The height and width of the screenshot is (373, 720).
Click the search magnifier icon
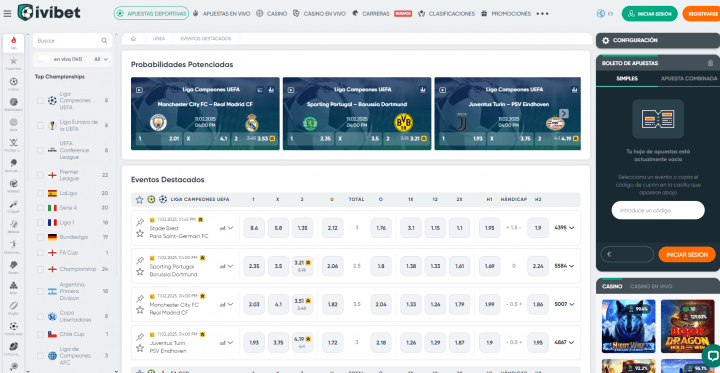pos(104,41)
